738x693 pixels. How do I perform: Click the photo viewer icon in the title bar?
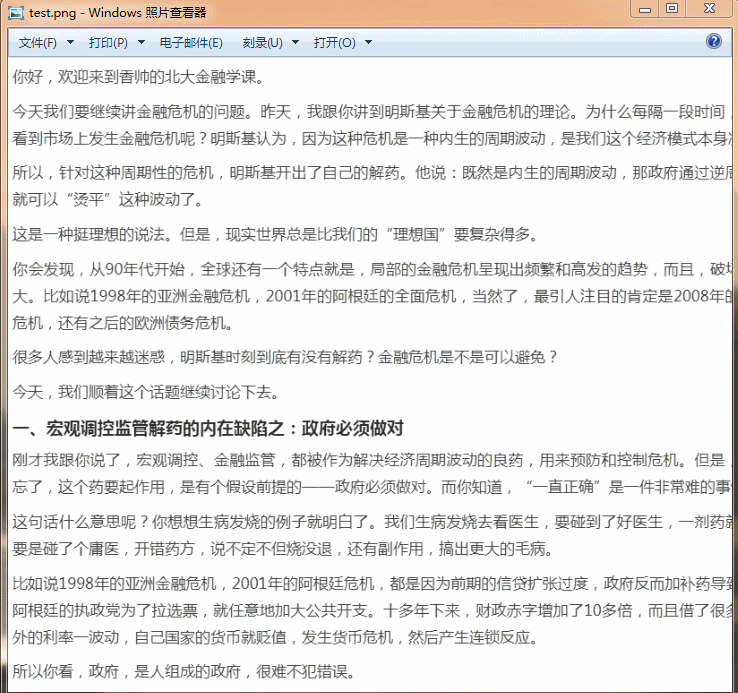click(x=16, y=13)
